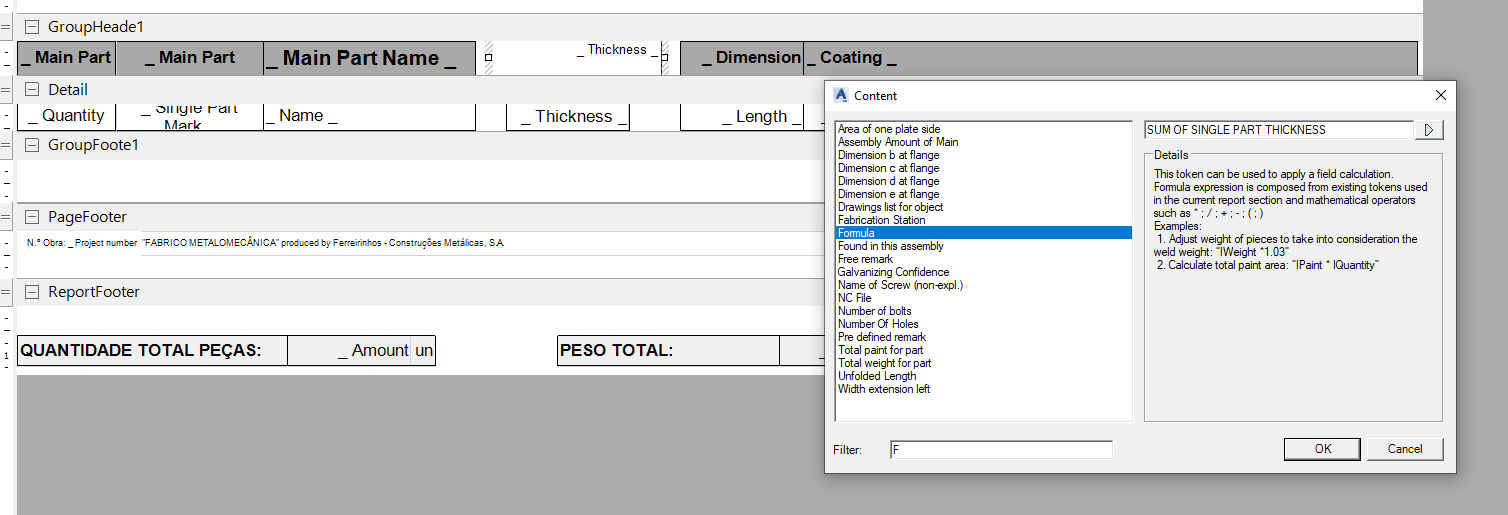Select 'Fabrication Station' token
1508x515 pixels.
[x=882, y=220]
